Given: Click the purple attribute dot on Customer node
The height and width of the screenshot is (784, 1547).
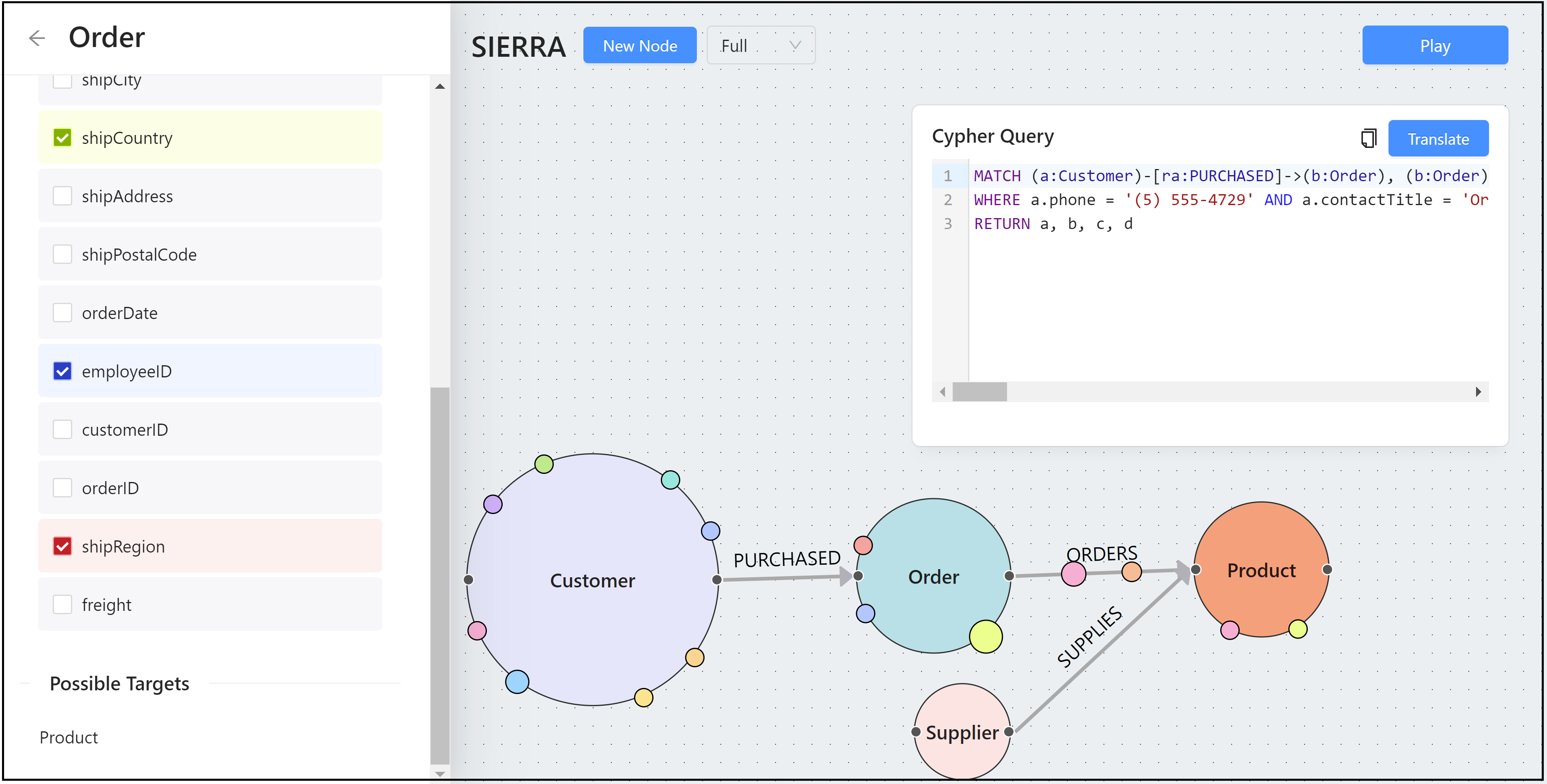Looking at the screenshot, I should point(493,504).
